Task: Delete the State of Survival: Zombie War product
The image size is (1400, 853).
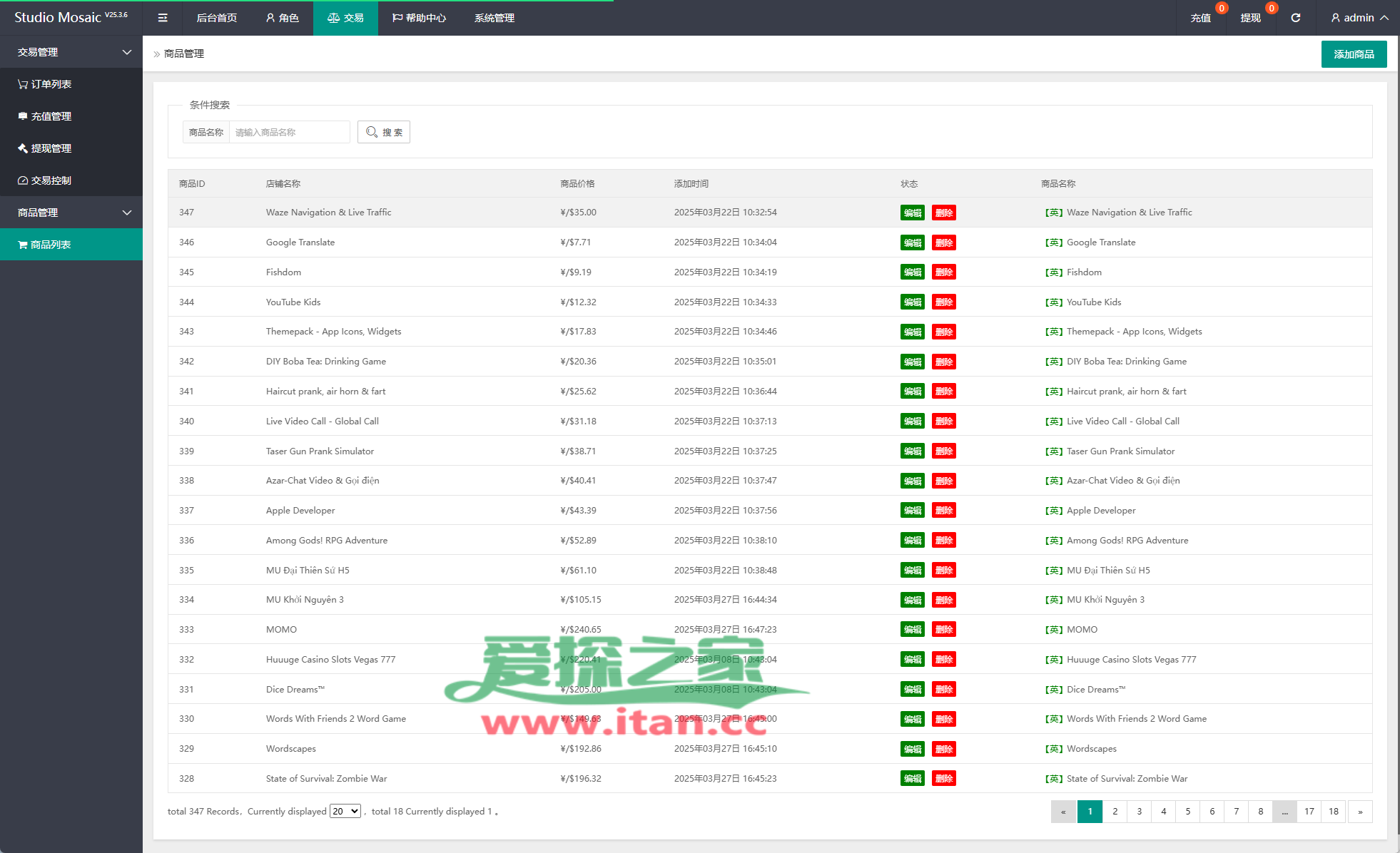Action: pyautogui.click(x=944, y=779)
